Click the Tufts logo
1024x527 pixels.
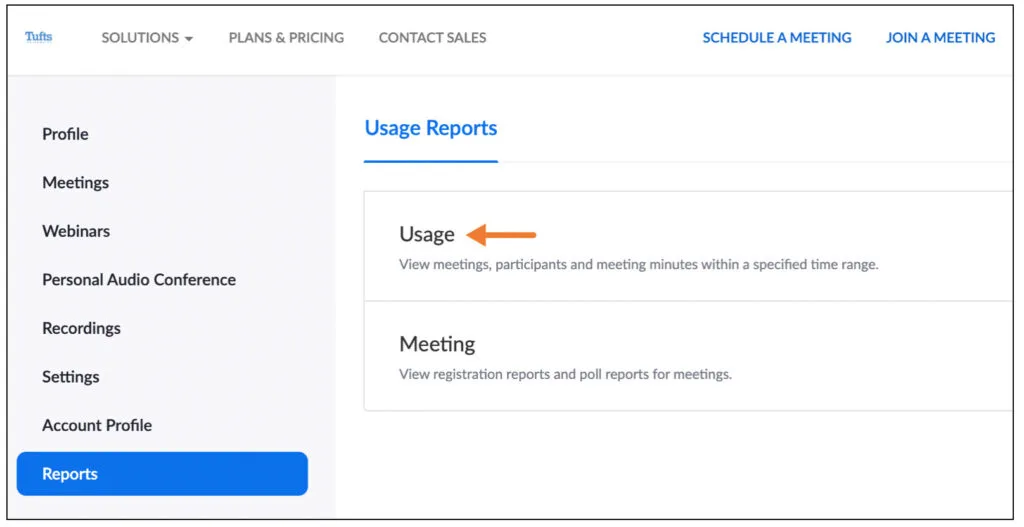point(38,37)
